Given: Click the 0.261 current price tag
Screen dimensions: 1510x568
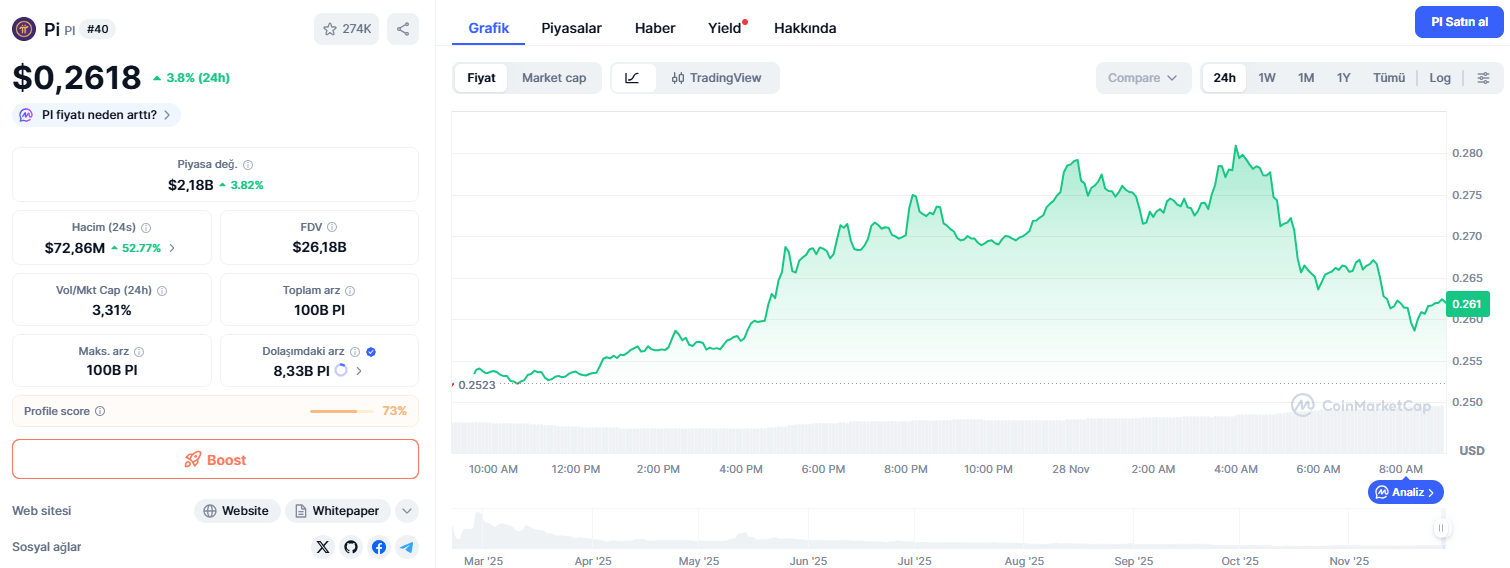Looking at the screenshot, I should (x=1468, y=302).
